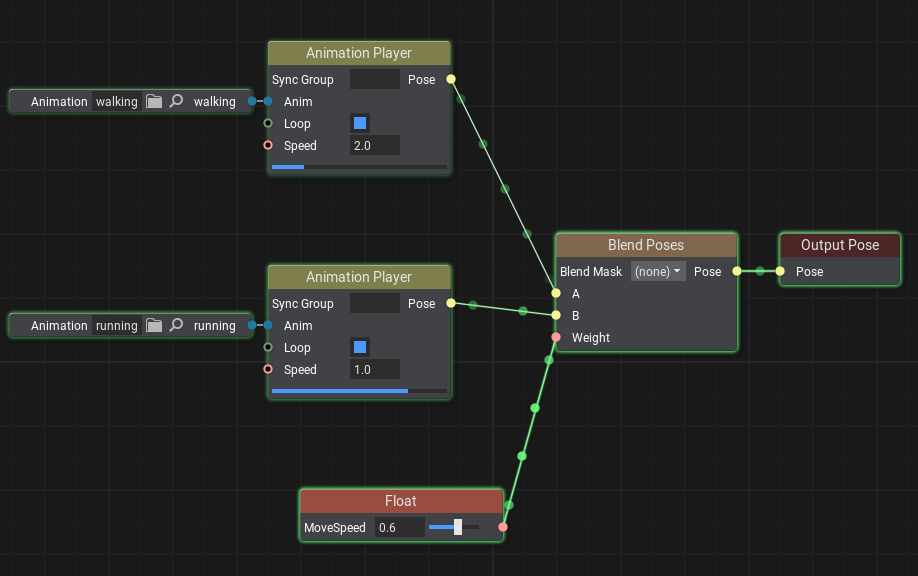Click the MoveSpeed slider handle
The image size is (918, 576).
pyautogui.click(x=458, y=527)
